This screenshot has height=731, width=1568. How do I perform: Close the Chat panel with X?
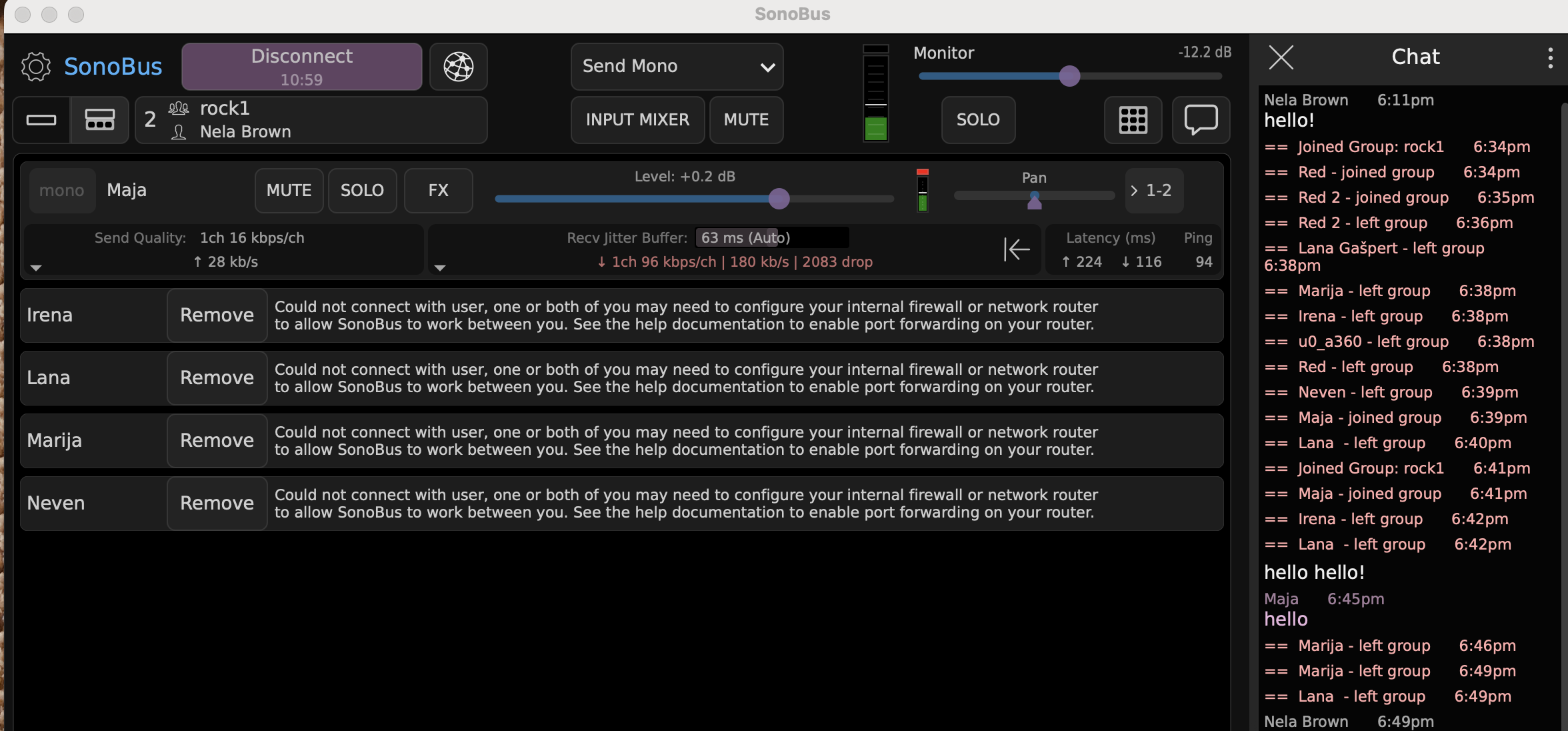click(x=1281, y=57)
